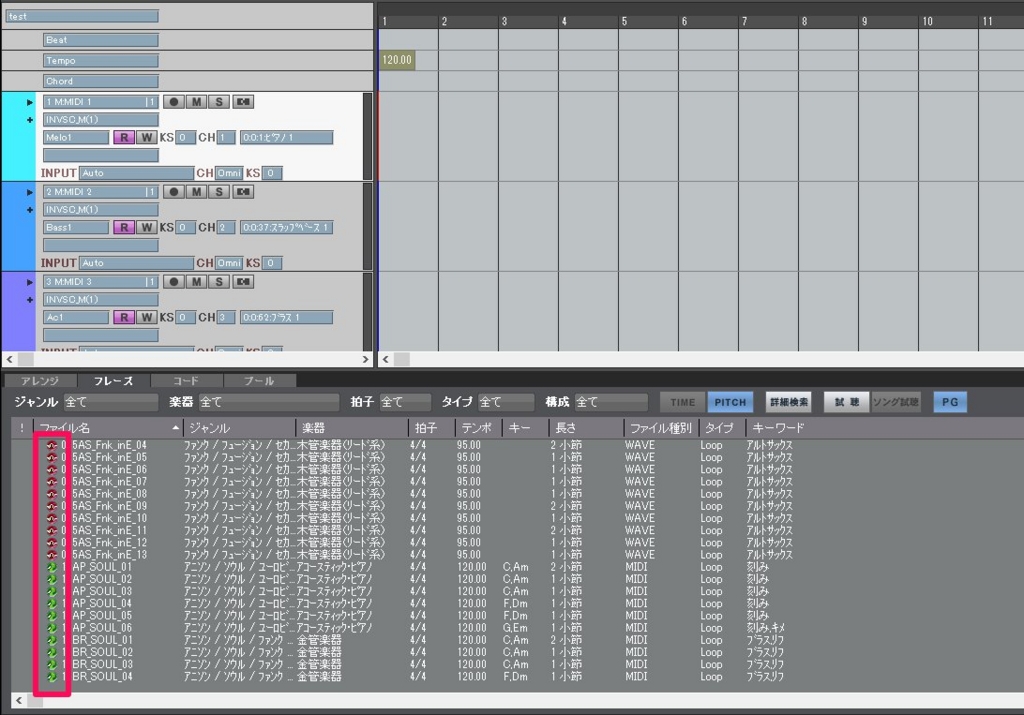Toggle the TIME button

pos(682,402)
